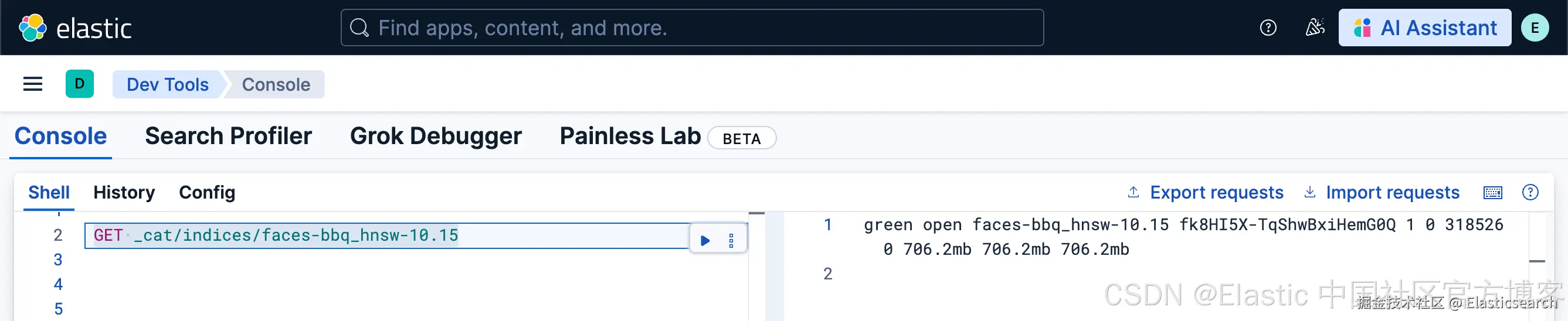Select the Config tab
Image resolution: width=1568 pixels, height=321 pixels.
207,193
